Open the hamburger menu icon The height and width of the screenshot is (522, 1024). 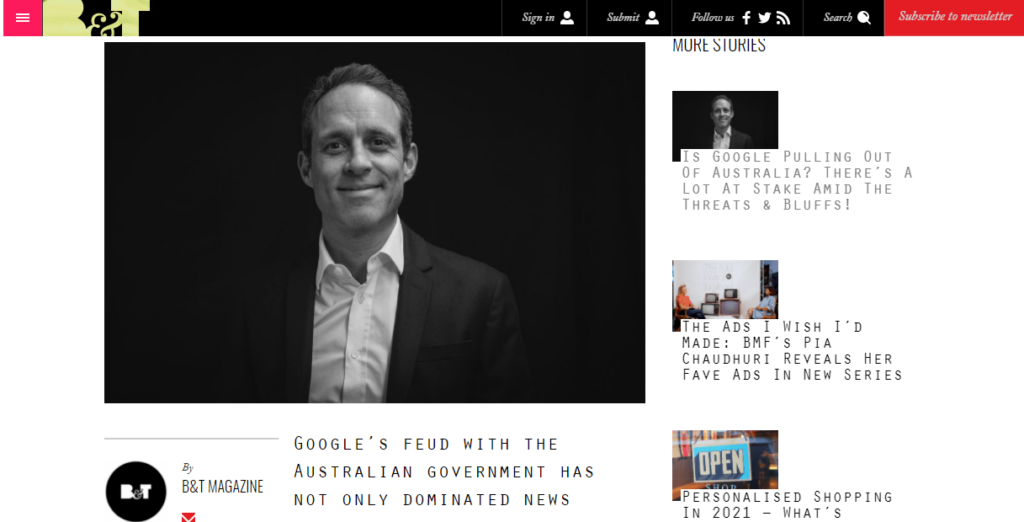point(22,18)
